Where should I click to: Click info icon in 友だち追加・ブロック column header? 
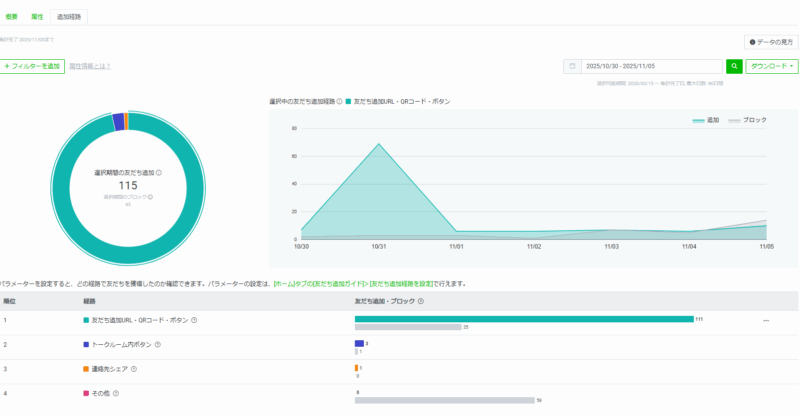(421, 300)
